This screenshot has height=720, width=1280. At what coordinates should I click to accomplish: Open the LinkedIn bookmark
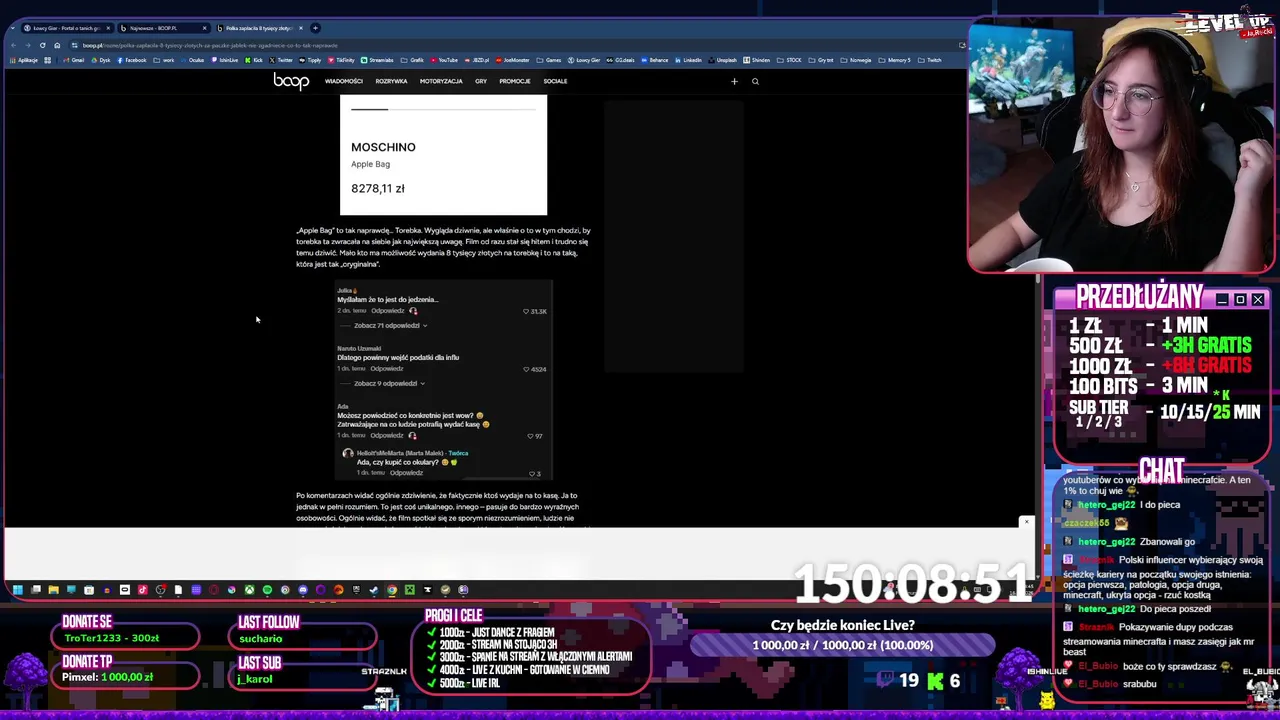tap(688, 60)
